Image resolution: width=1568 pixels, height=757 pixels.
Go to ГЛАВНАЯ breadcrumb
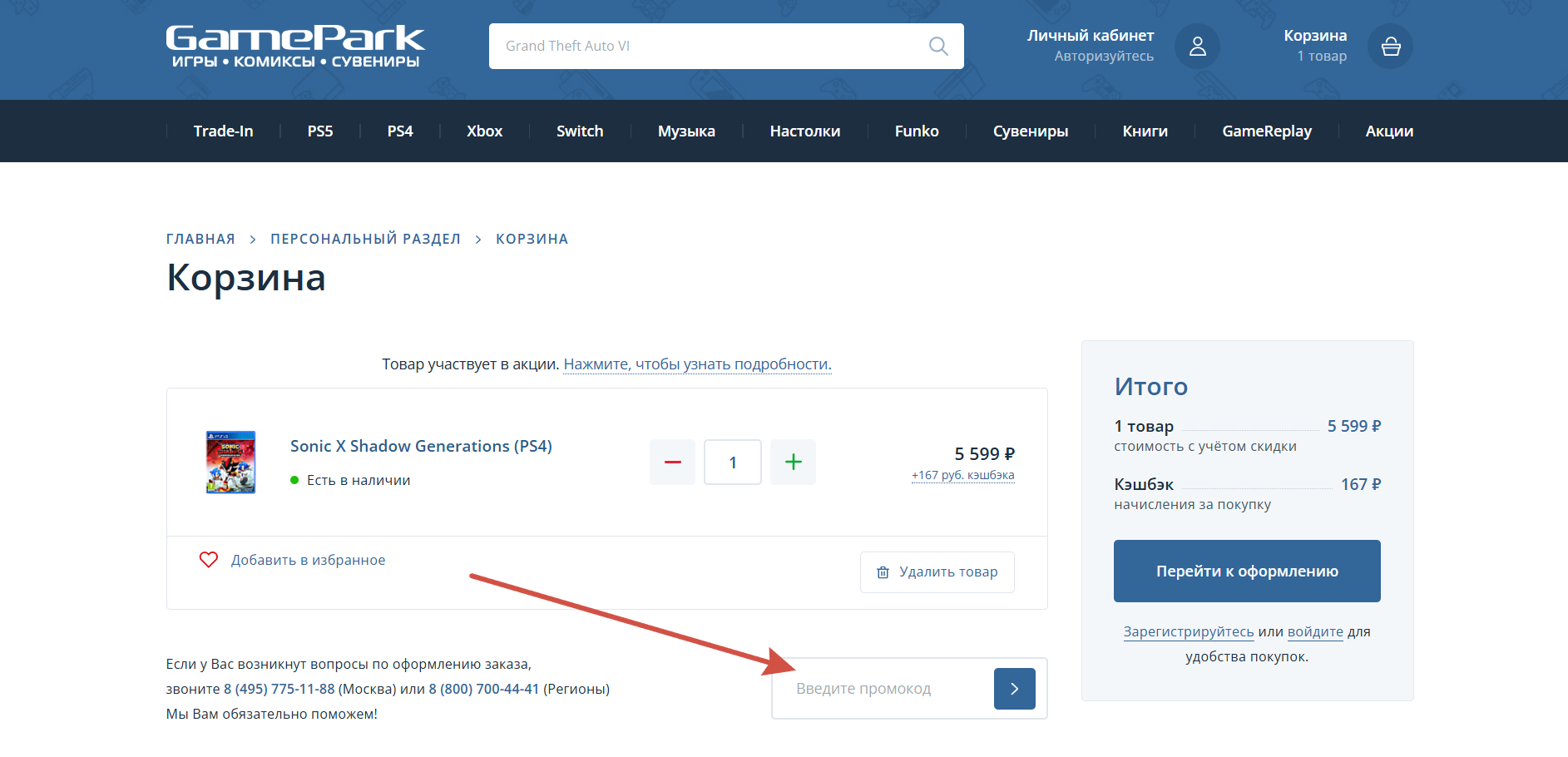click(x=200, y=239)
